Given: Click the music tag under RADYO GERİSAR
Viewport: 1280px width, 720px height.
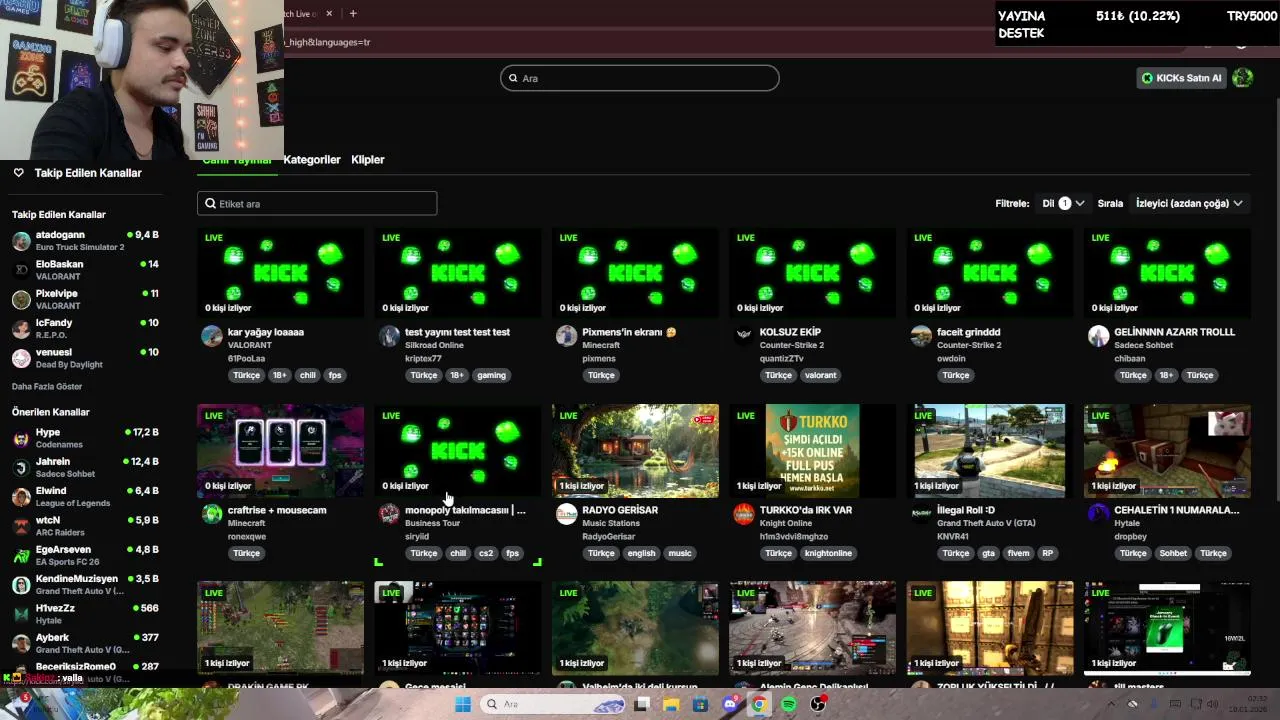Looking at the screenshot, I should coord(680,553).
